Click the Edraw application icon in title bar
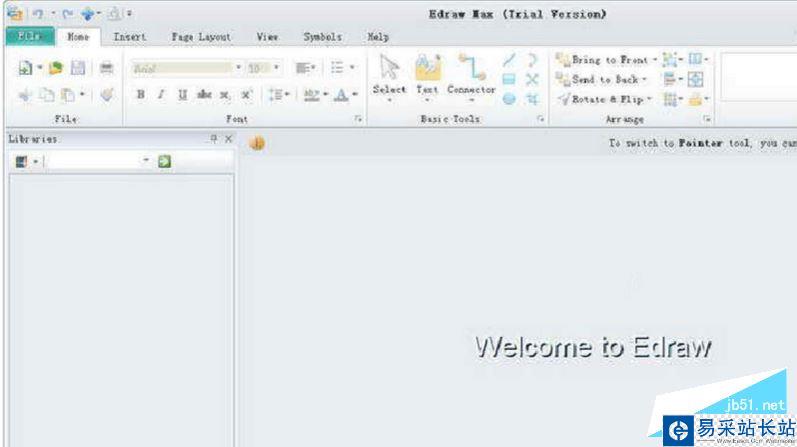 click(x=15, y=14)
